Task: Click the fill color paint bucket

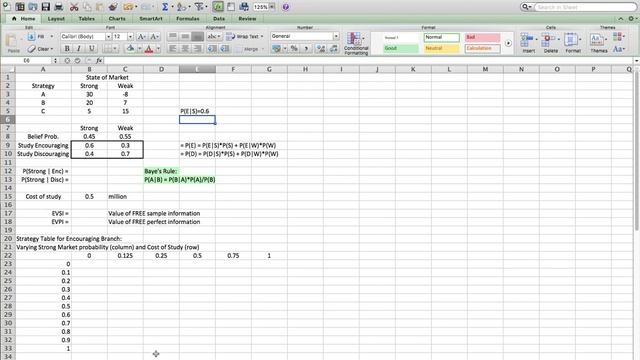Action: click(x=130, y=49)
